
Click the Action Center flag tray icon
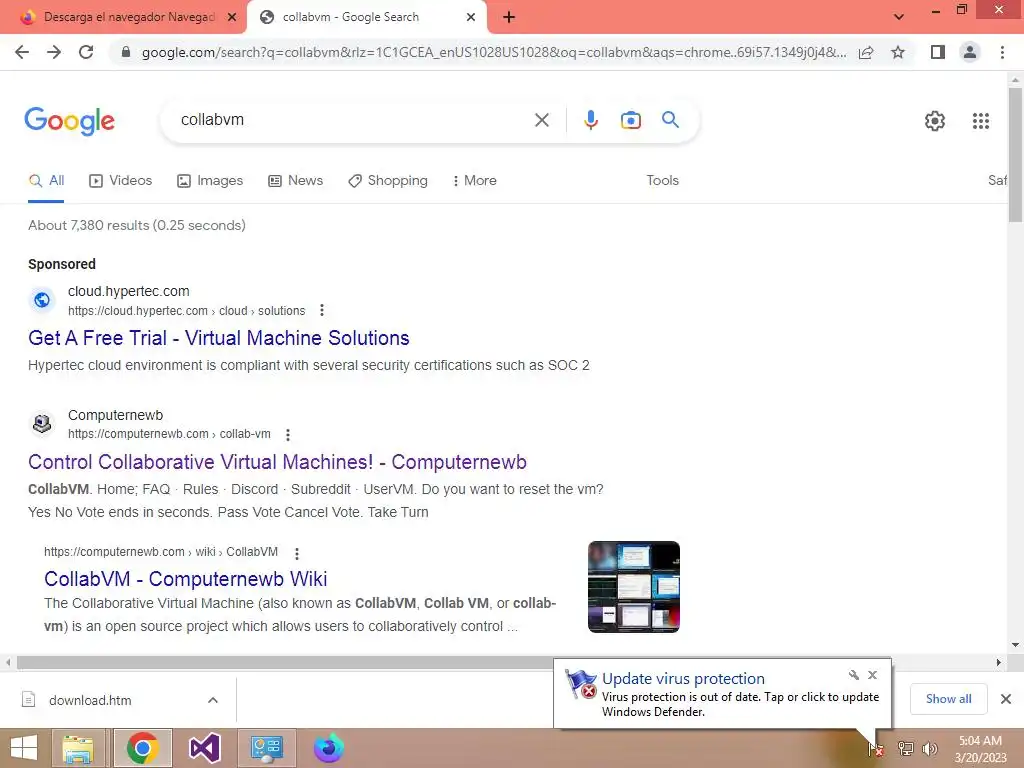pyautogui.click(x=876, y=748)
